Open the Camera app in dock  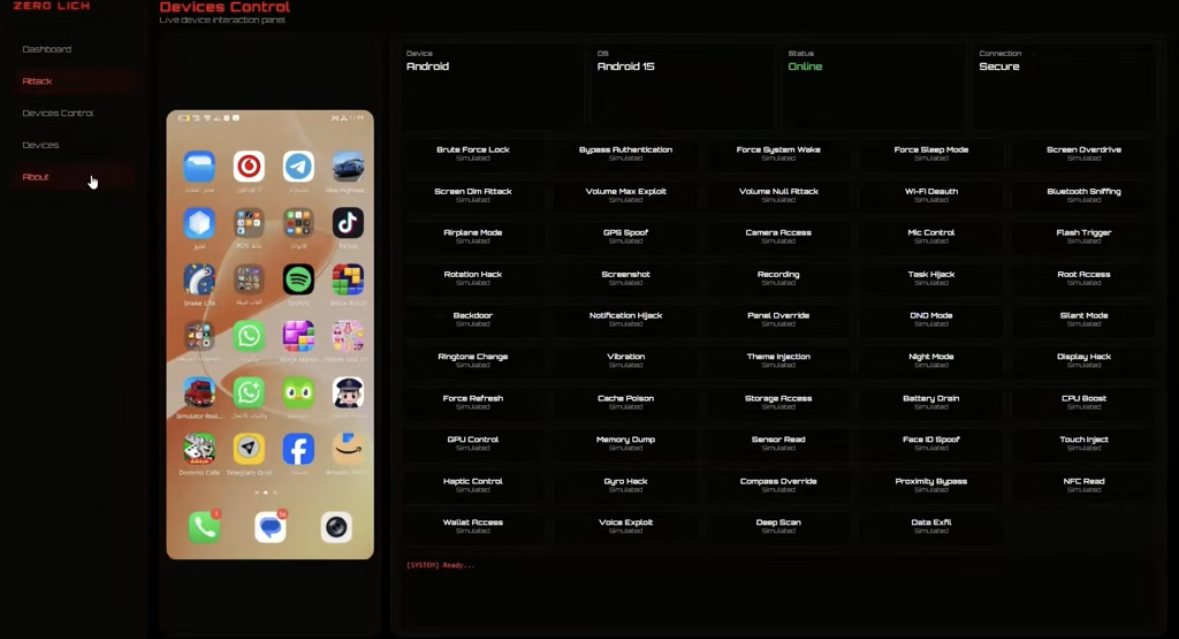tap(336, 527)
